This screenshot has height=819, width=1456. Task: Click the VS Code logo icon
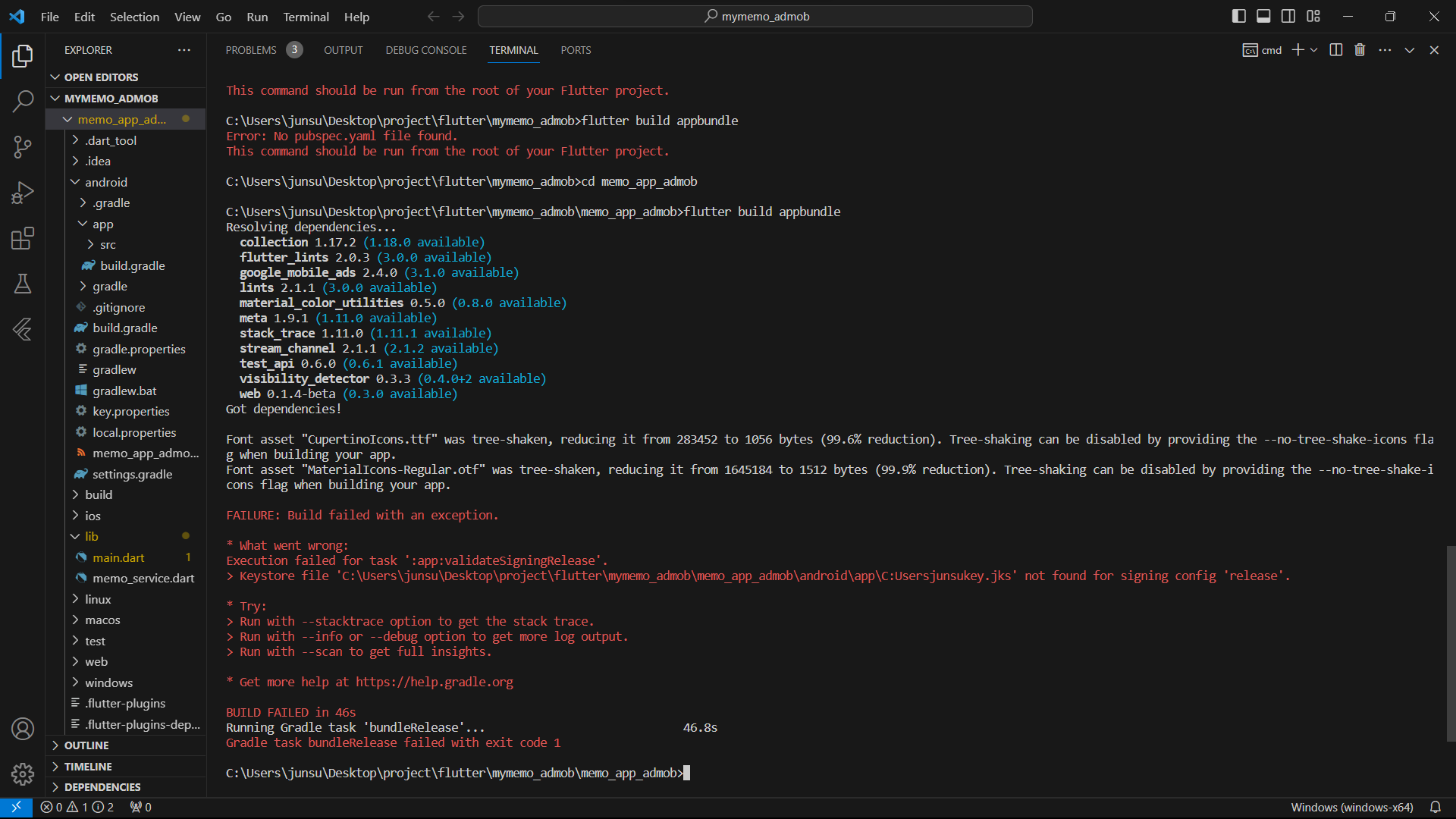(x=17, y=17)
